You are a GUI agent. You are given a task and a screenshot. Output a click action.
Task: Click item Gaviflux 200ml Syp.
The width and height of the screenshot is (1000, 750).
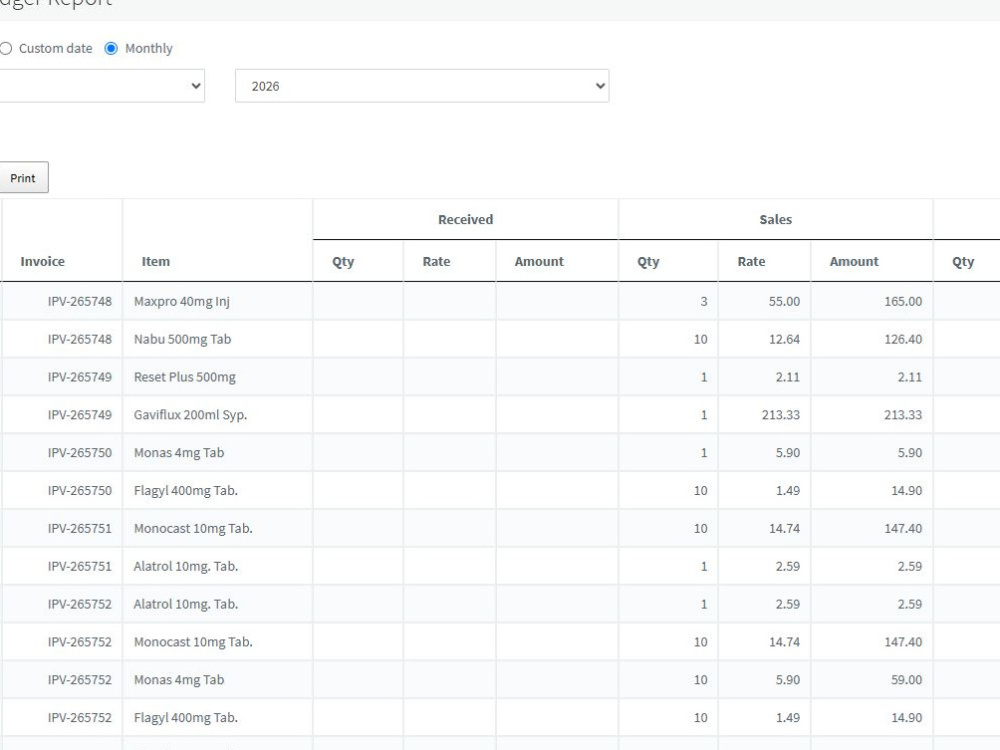click(190, 415)
